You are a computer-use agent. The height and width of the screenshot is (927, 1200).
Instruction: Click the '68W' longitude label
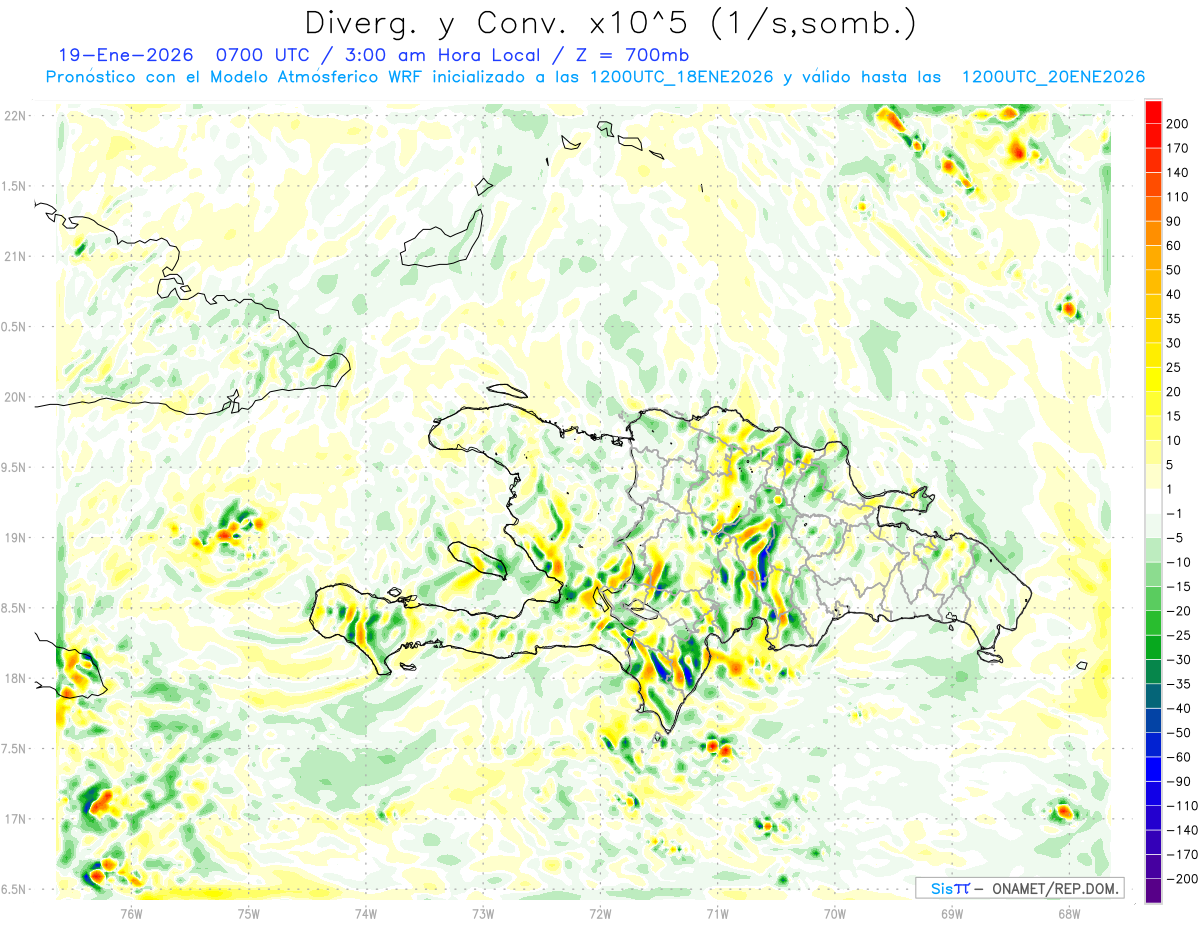[x=1068, y=913]
